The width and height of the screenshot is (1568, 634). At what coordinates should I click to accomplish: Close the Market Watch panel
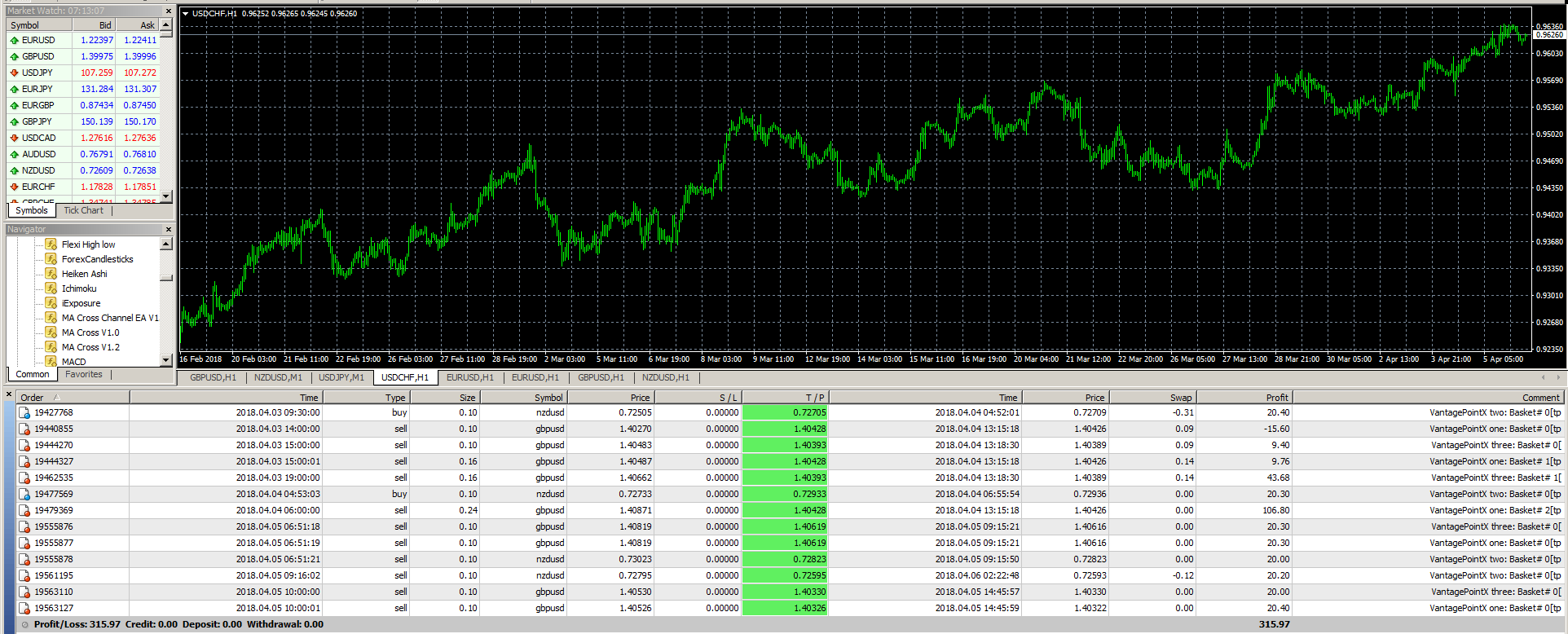pyautogui.click(x=169, y=11)
